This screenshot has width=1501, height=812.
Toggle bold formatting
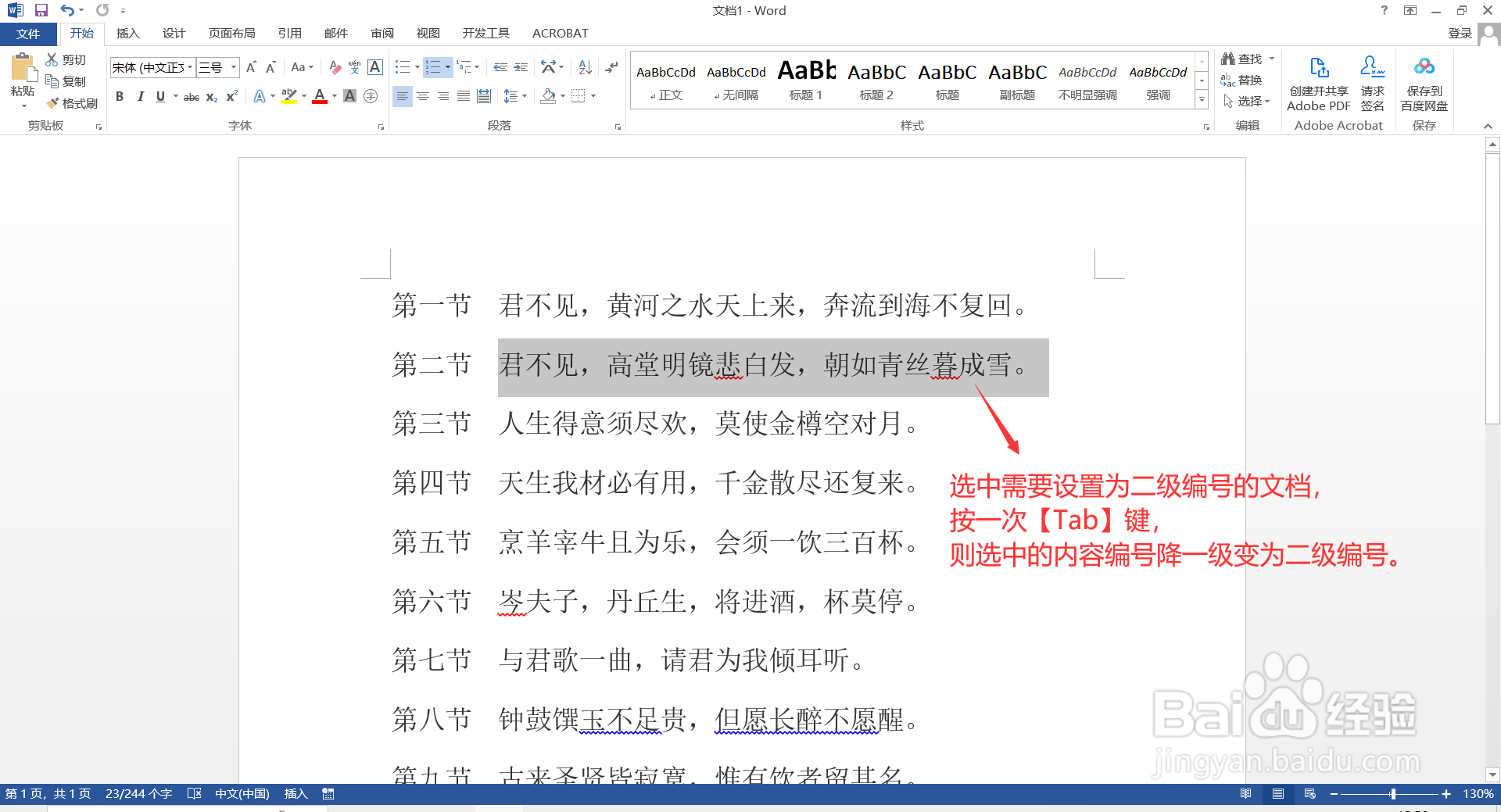point(120,96)
